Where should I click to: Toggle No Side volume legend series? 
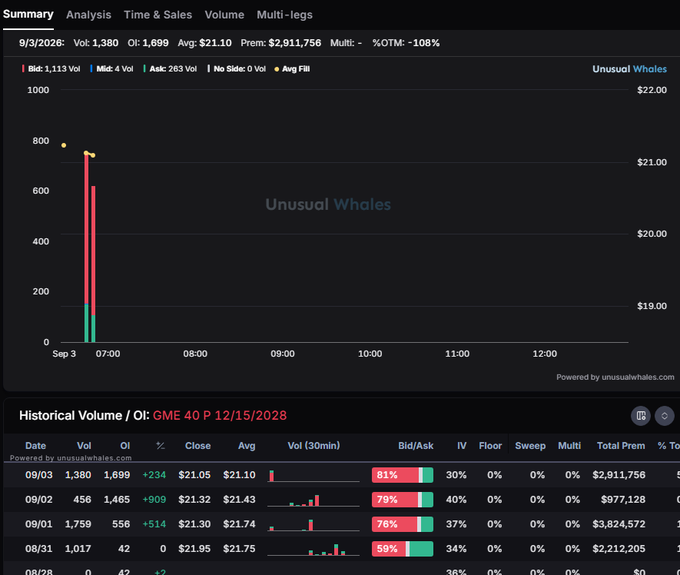(x=236, y=69)
